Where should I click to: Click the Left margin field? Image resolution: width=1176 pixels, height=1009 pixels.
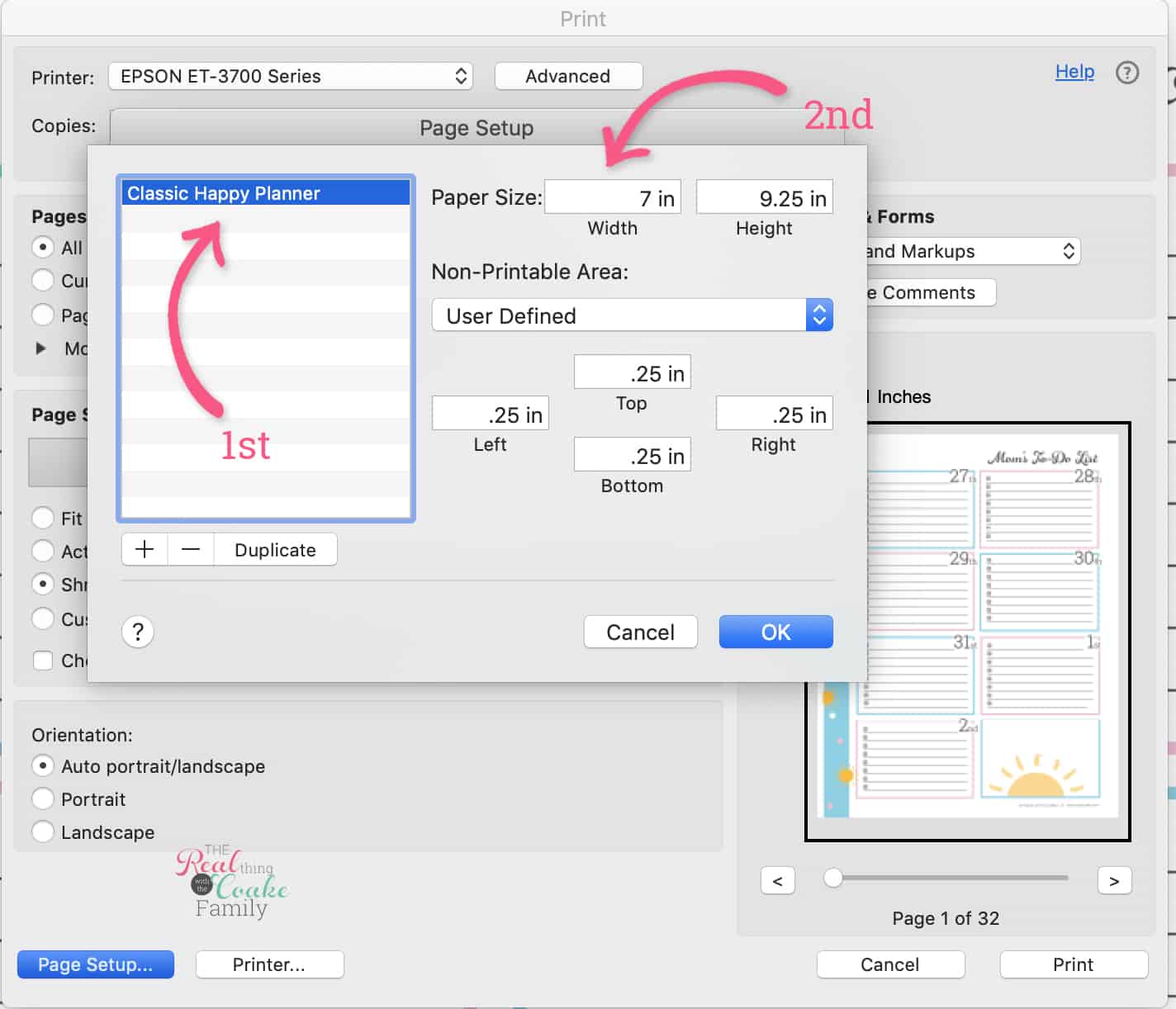(491, 414)
